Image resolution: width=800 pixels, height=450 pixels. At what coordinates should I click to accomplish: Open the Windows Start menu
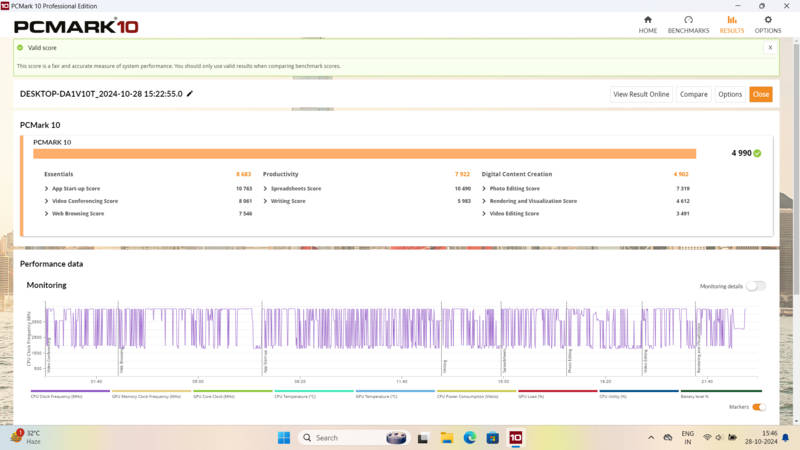[x=284, y=437]
